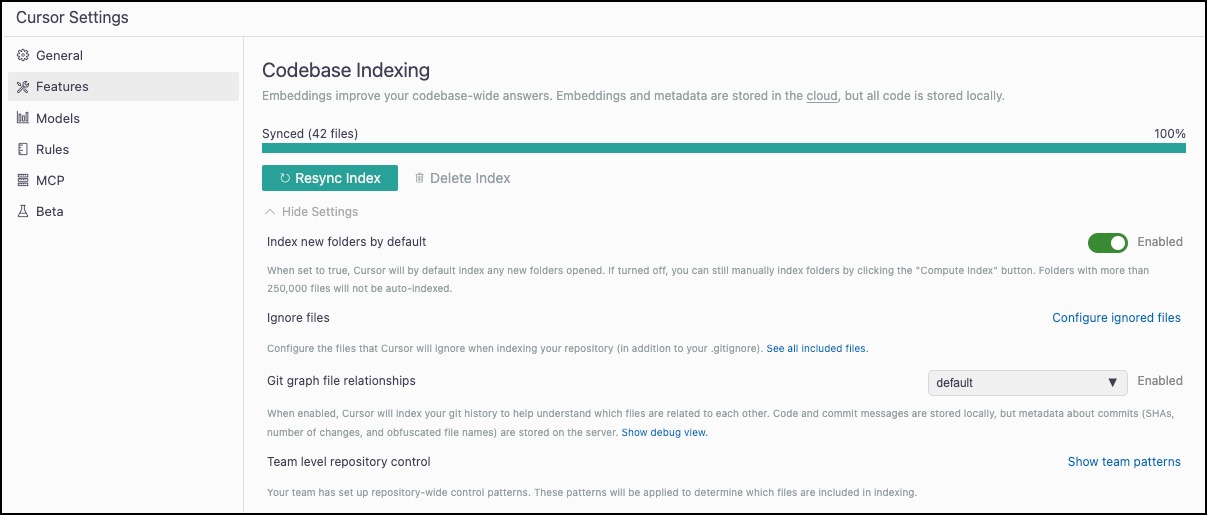The image size is (1207, 515).
Task: Toggle Index new folders by default switch
Action: click(x=1107, y=243)
